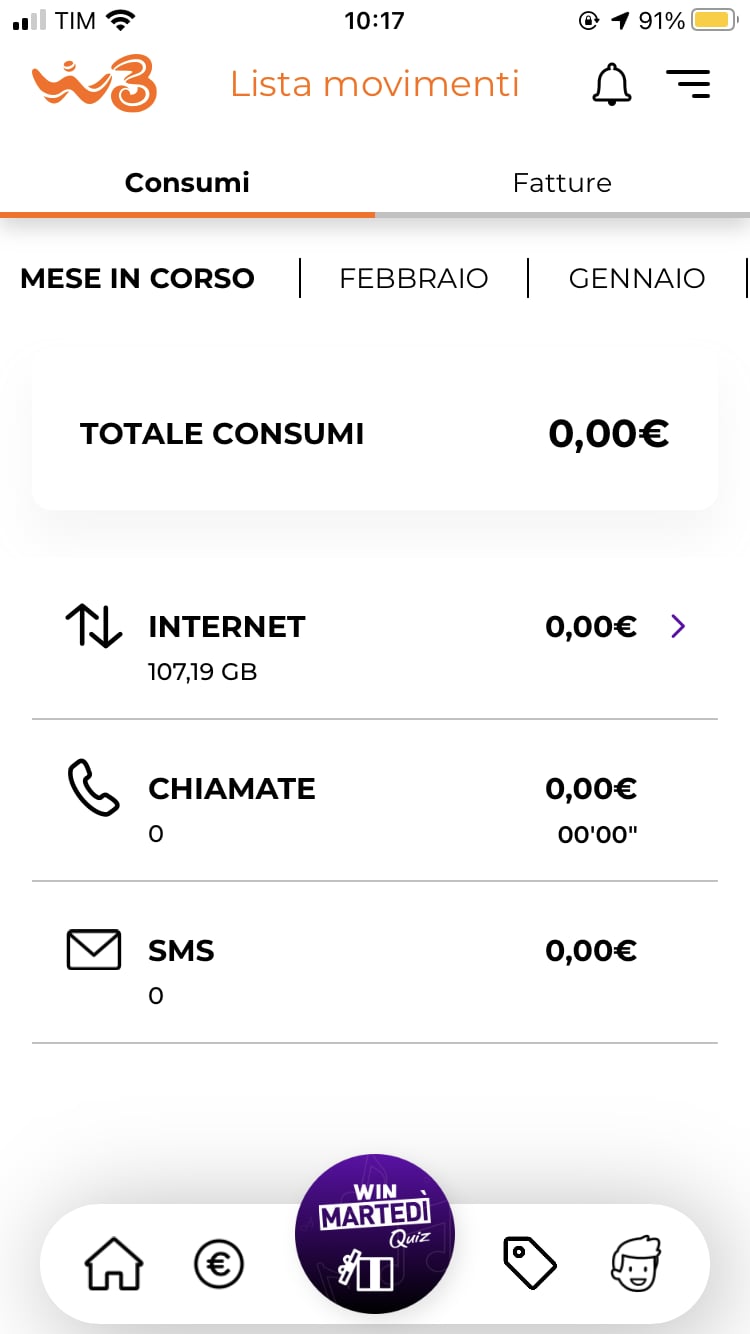
Task: Tap the Internet data arrows icon
Action: pyautogui.click(x=93, y=627)
